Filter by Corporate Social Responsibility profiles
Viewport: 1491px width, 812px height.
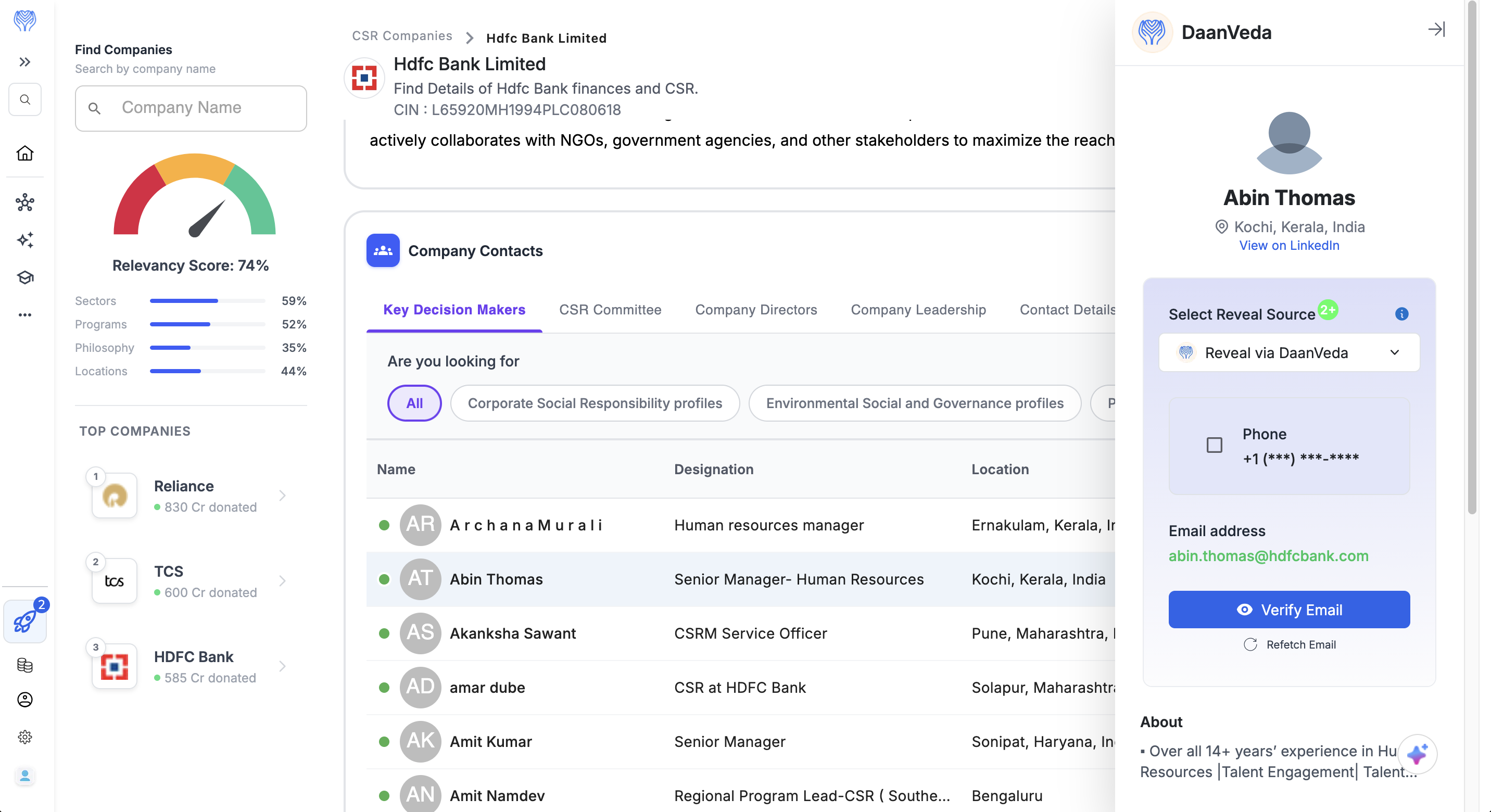[x=595, y=403]
